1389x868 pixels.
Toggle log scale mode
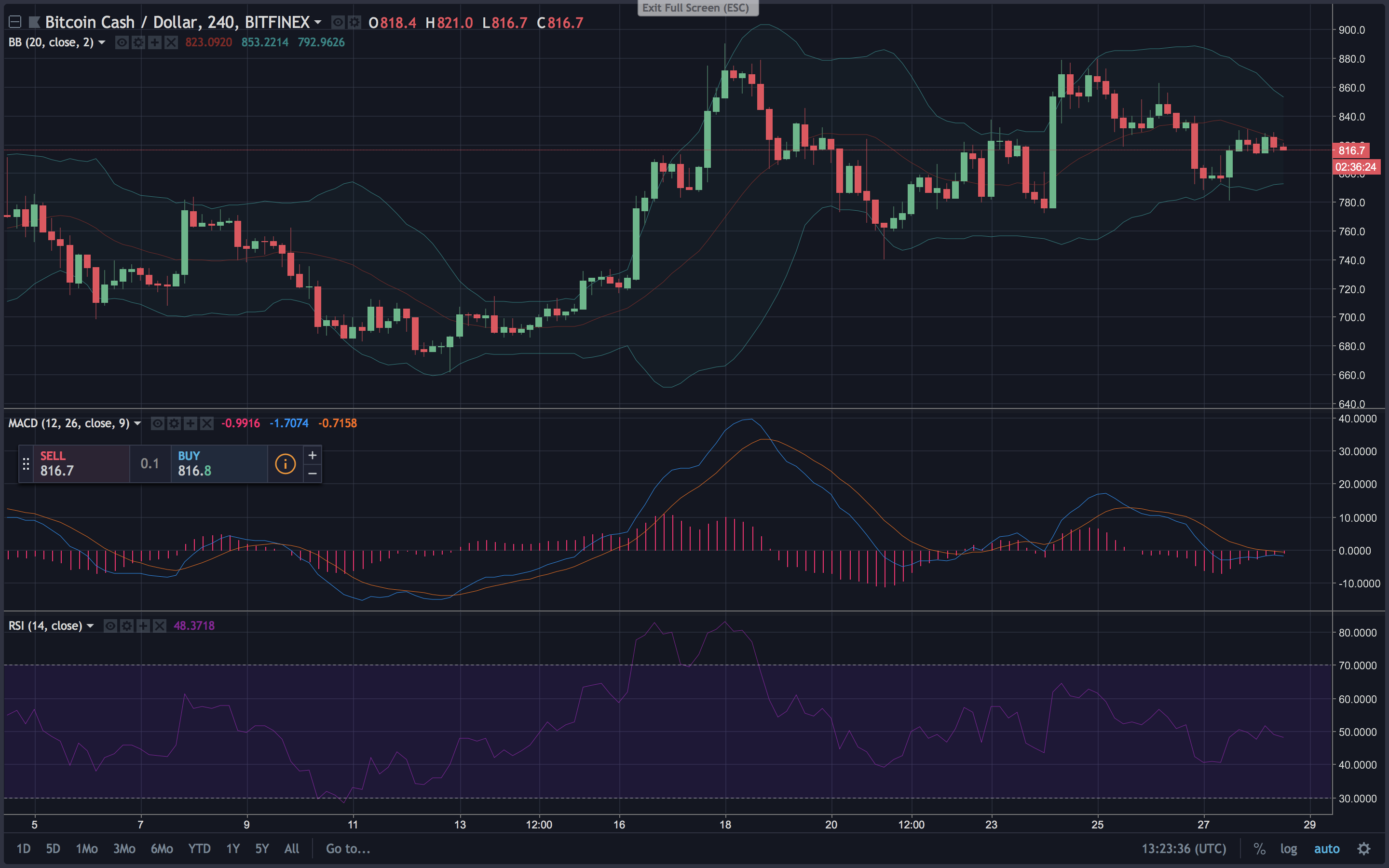coord(1288,849)
